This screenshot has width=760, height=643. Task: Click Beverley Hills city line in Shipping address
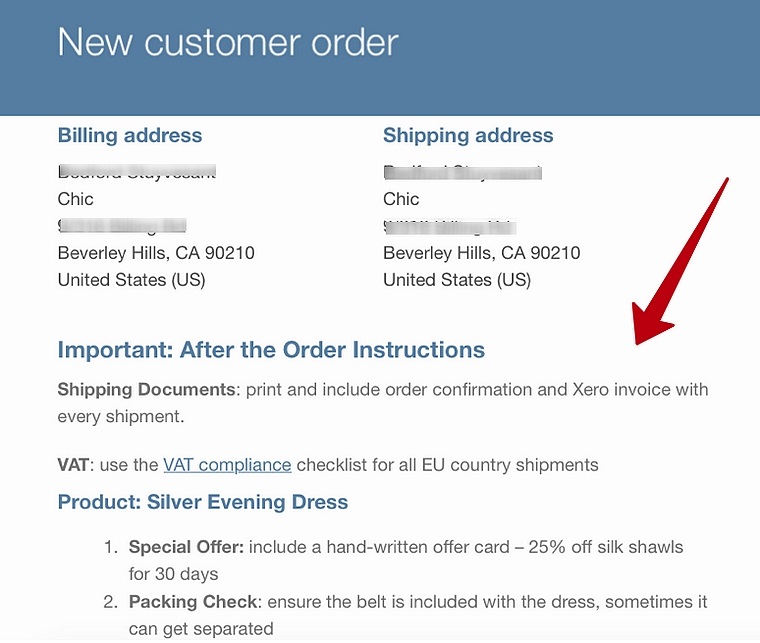(x=481, y=253)
